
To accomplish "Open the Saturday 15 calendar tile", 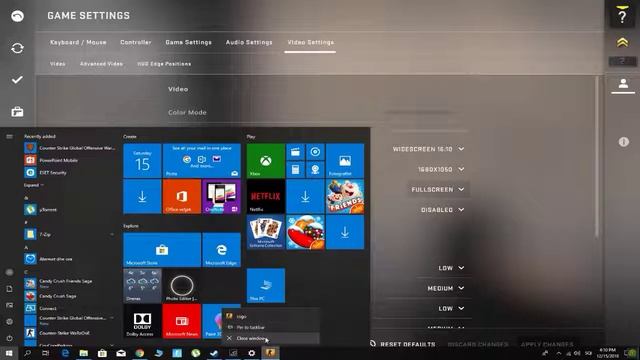I will 142,161.
